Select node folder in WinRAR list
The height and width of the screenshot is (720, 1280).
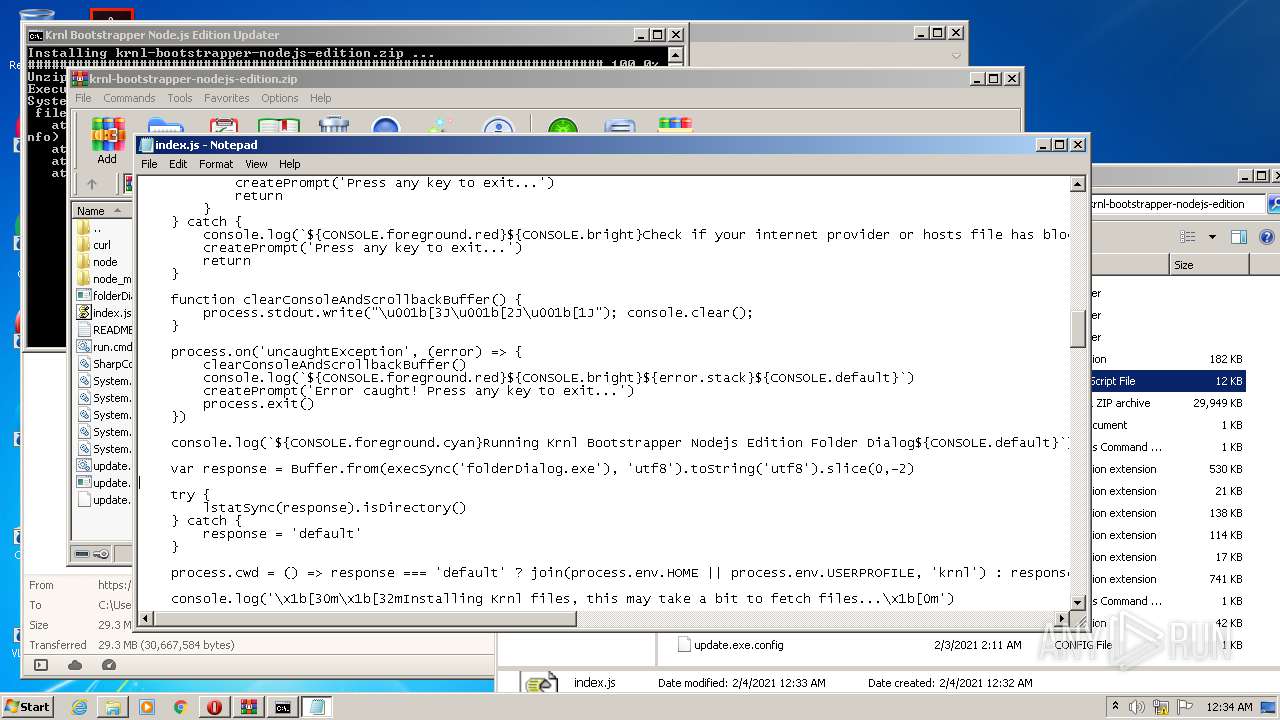tap(104, 262)
